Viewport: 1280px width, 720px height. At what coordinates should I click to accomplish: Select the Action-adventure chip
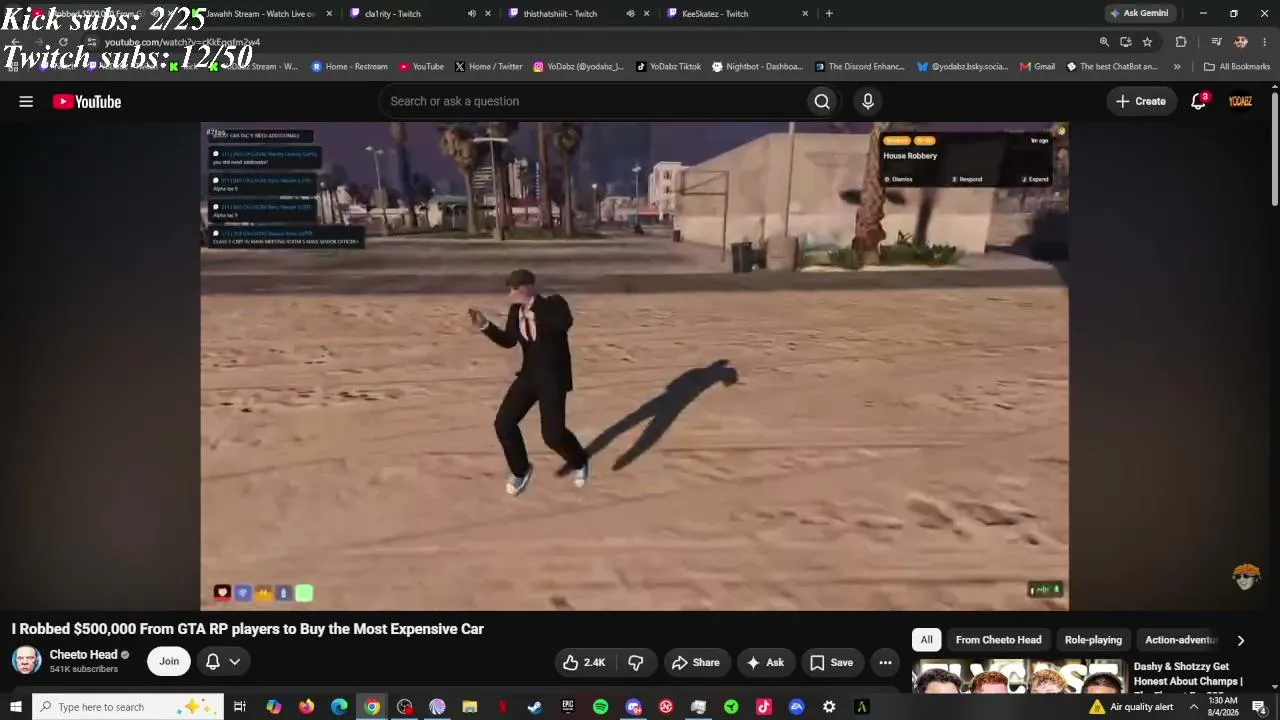1181,640
